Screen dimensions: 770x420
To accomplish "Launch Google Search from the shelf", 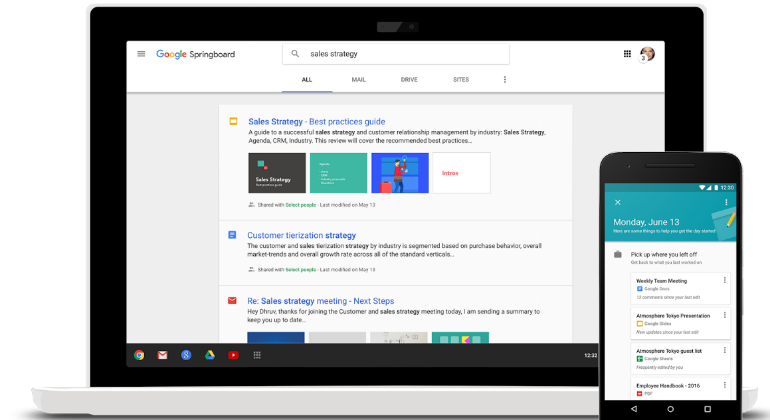I will (186, 355).
